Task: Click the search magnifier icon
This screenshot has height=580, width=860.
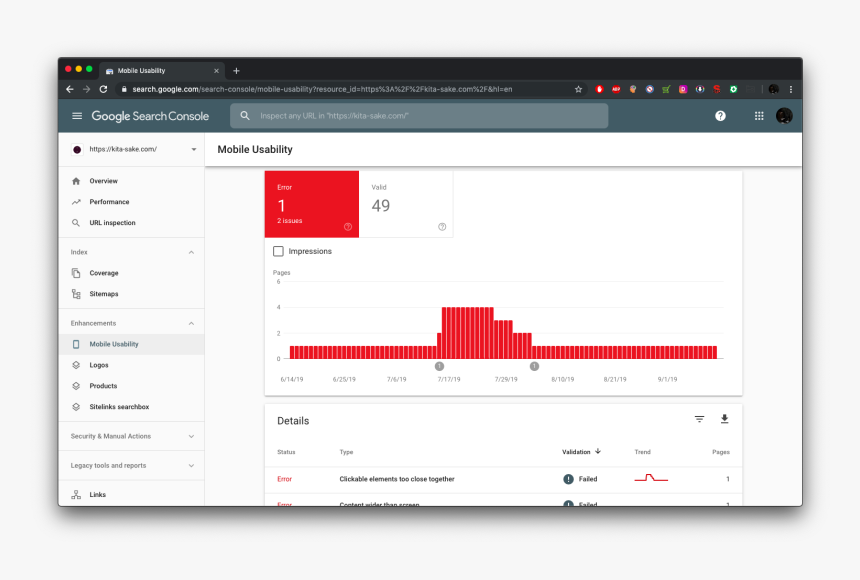Action: tap(245, 116)
